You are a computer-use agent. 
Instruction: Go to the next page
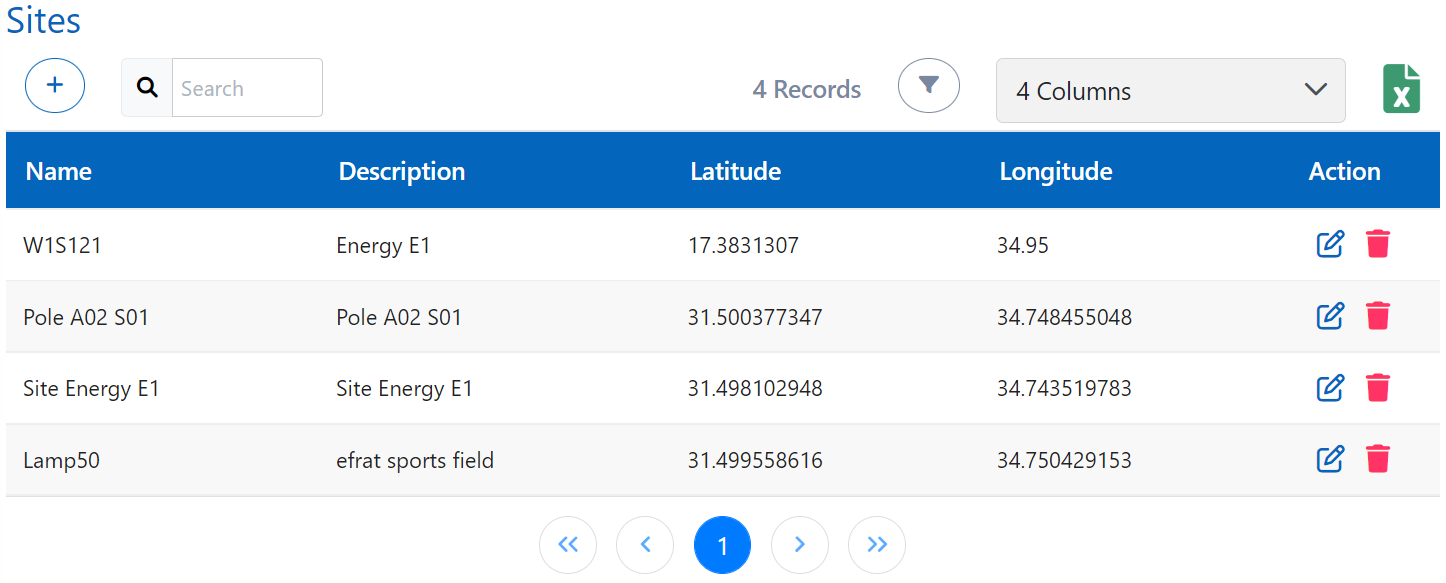pyautogui.click(x=799, y=545)
